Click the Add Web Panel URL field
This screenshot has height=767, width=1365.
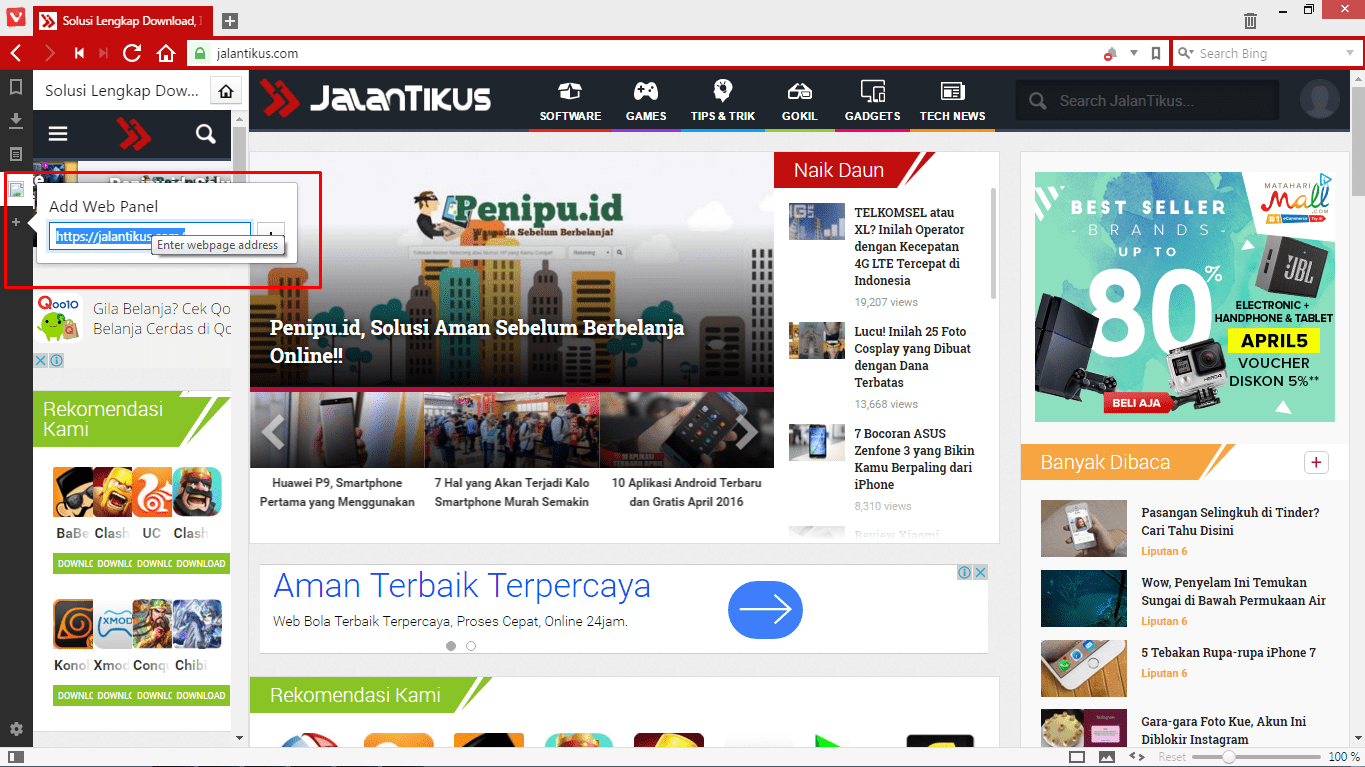point(150,236)
